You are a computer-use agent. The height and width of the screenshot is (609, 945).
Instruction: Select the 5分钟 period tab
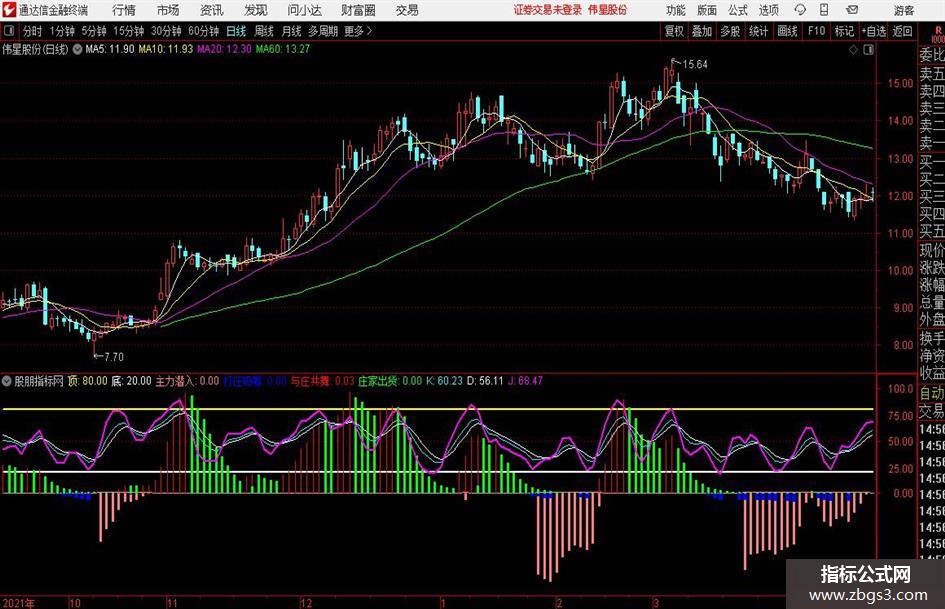(93, 31)
